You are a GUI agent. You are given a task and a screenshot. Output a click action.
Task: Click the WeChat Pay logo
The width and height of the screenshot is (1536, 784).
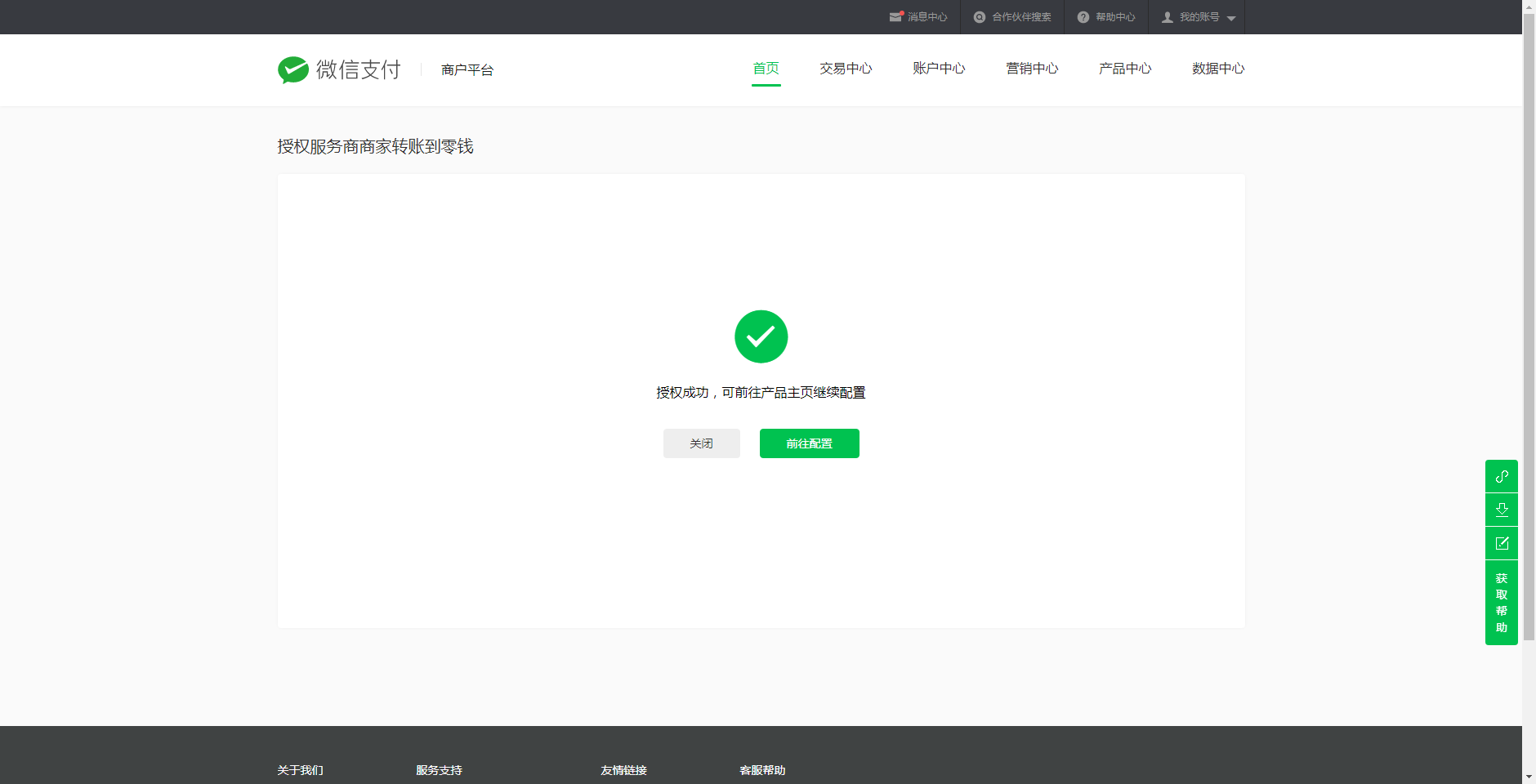(x=339, y=70)
